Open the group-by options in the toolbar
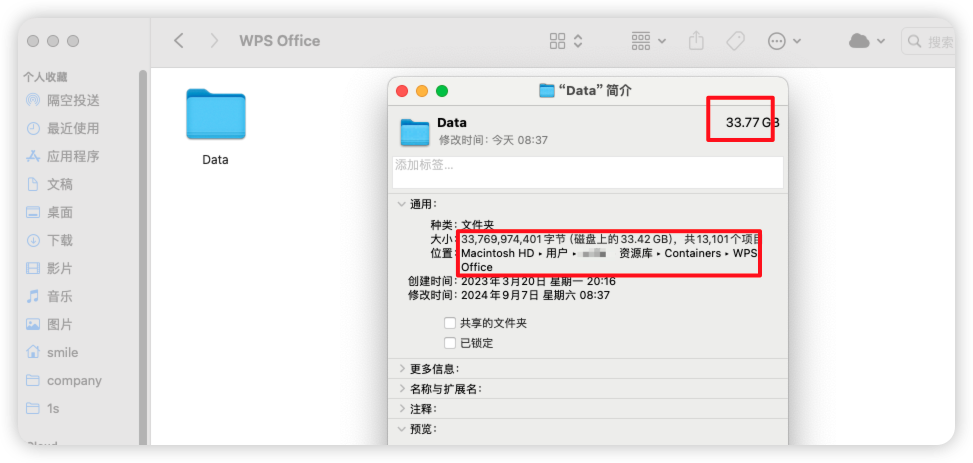This screenshot has height=463, width=973. coord(648,41)
